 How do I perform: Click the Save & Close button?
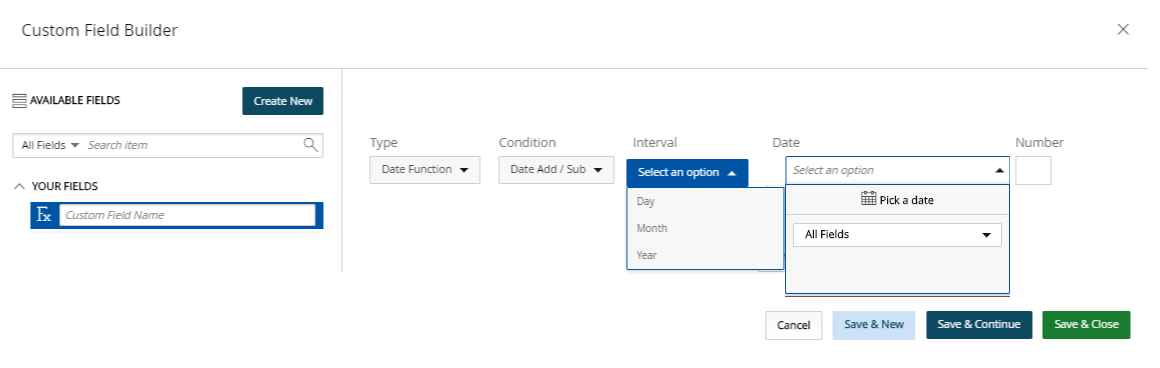point(1086,325)
